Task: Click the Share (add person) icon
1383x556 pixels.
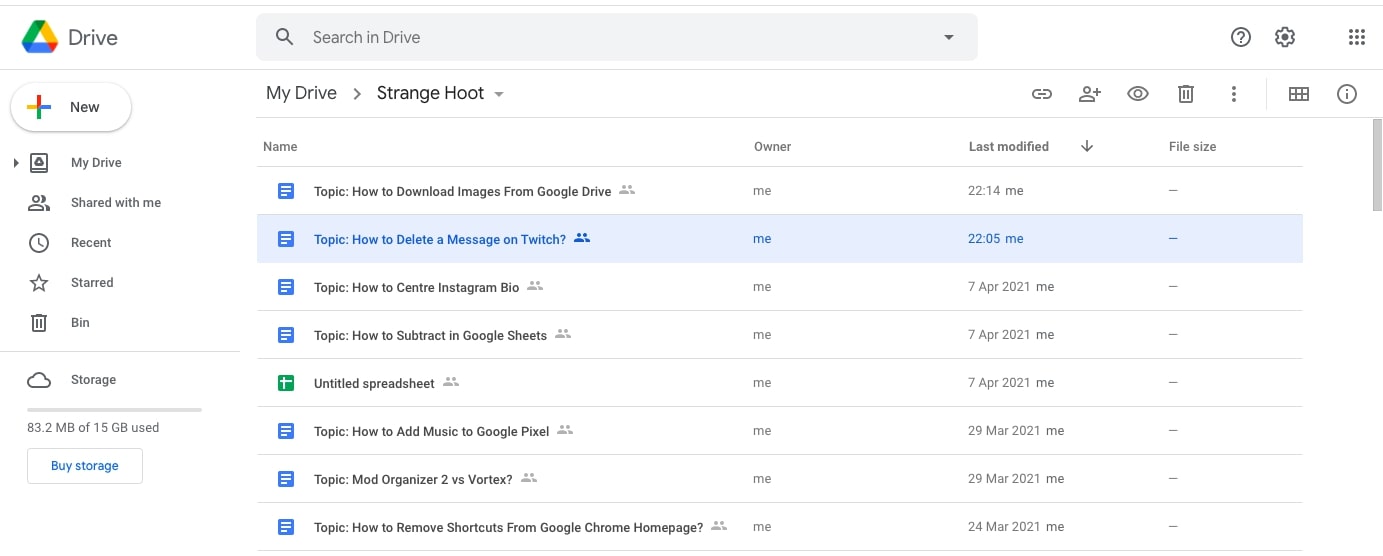Action: pos(1090,94)
